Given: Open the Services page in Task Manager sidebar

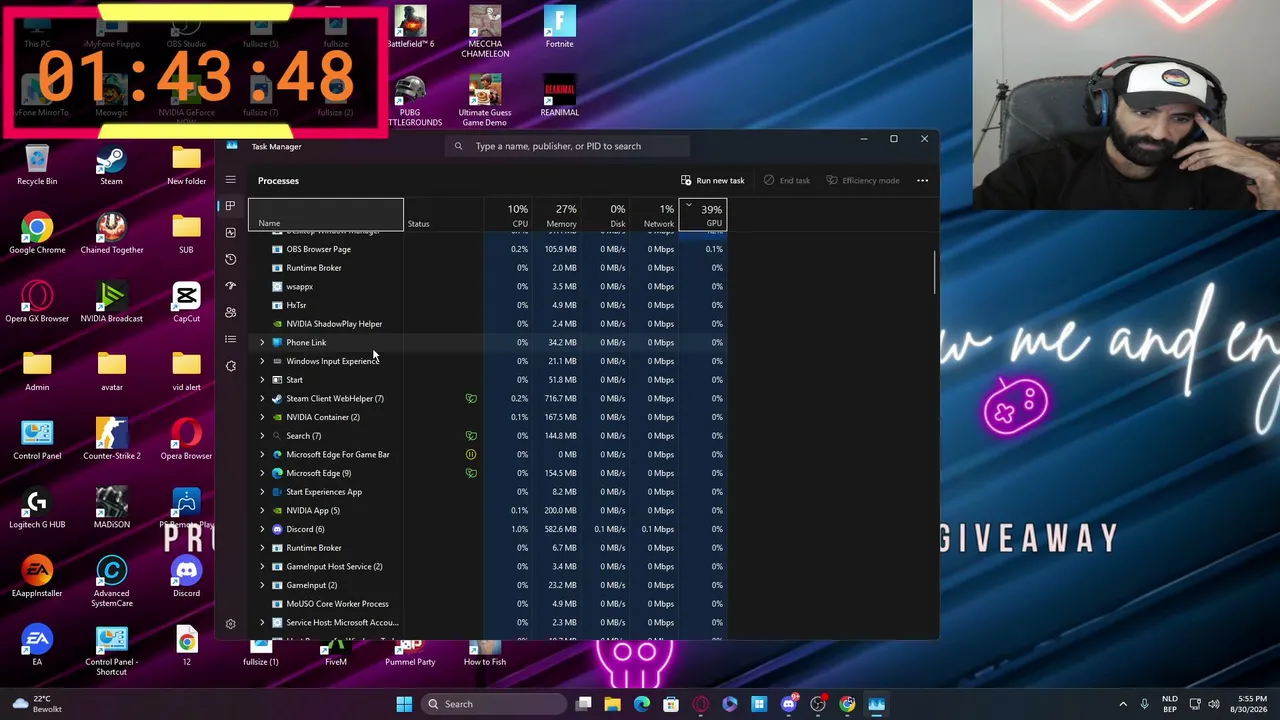Looking at the screenshot, I should pyautogui.click(x=230, y=366).
